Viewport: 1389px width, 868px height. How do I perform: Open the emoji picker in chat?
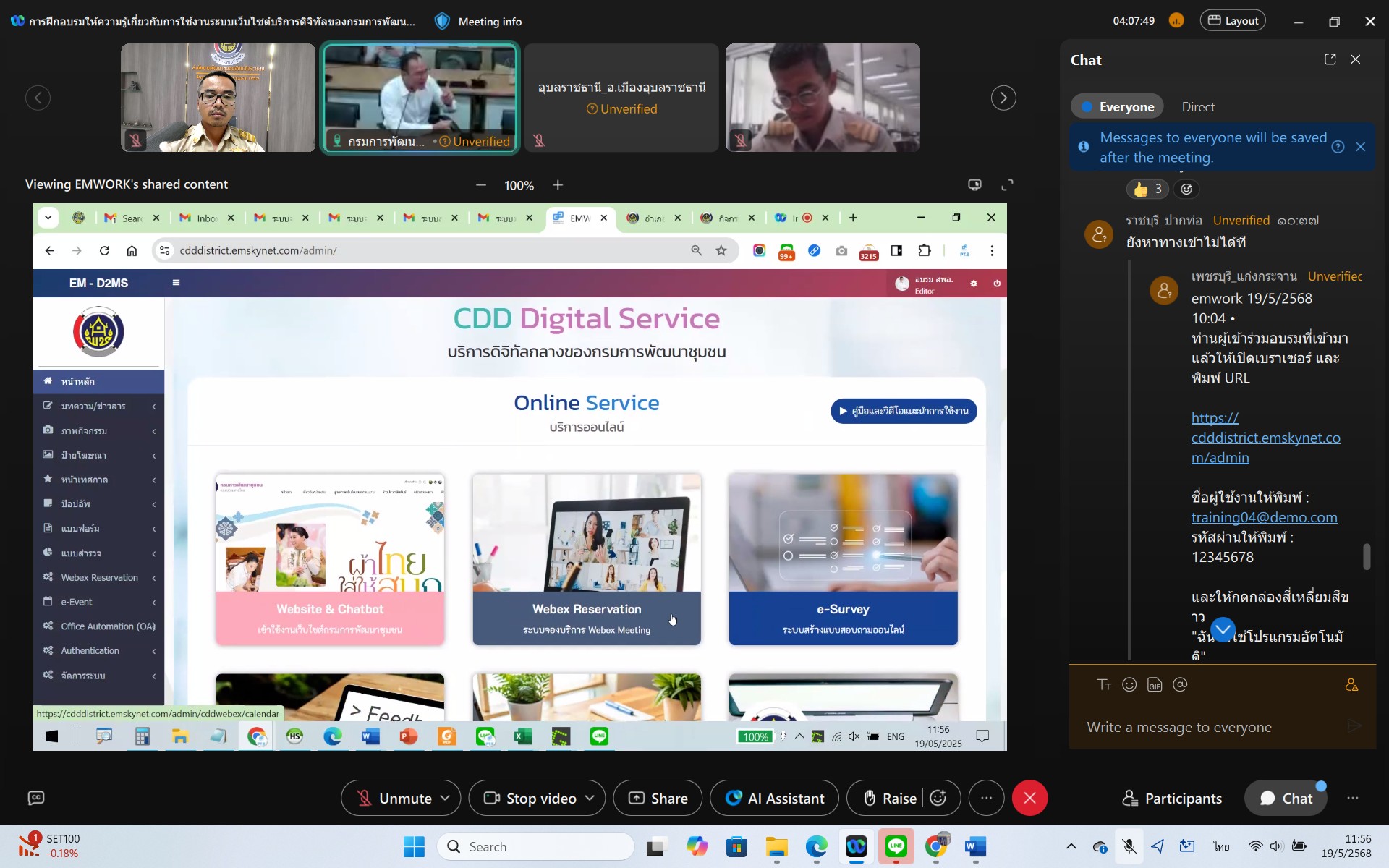tap(1129, 684)
